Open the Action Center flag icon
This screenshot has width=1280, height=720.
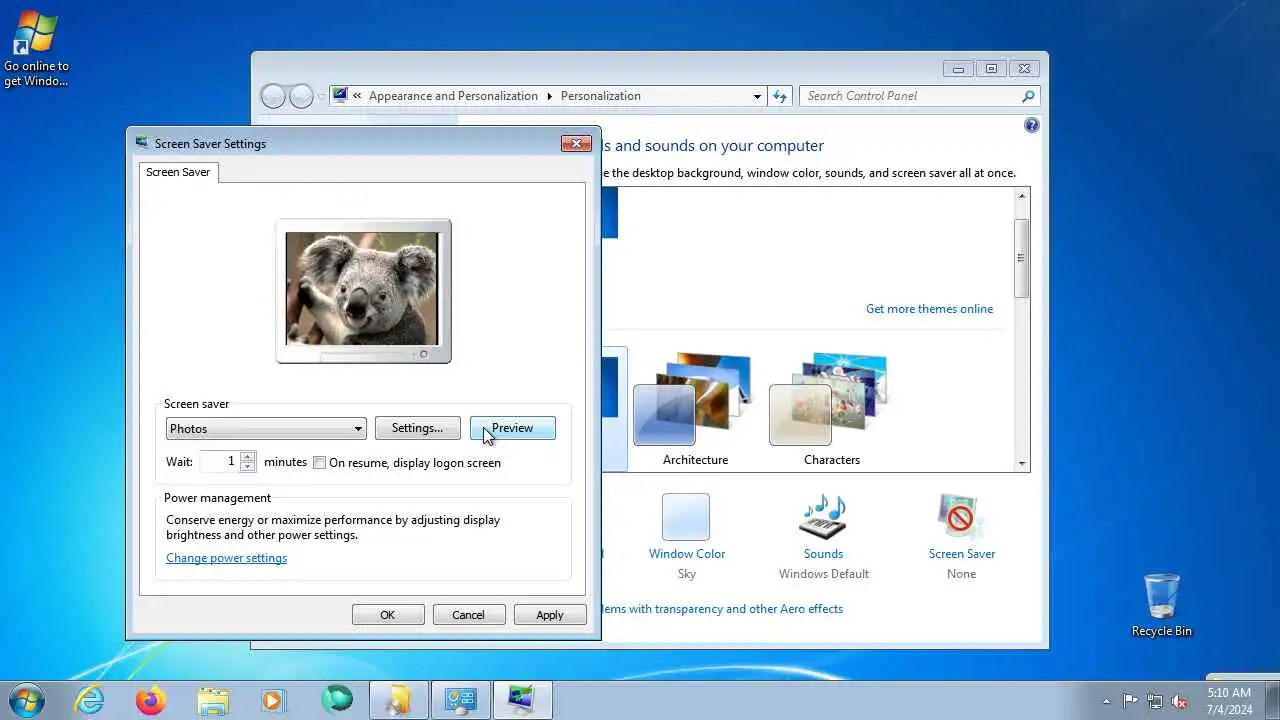[x=1131, y=701]
